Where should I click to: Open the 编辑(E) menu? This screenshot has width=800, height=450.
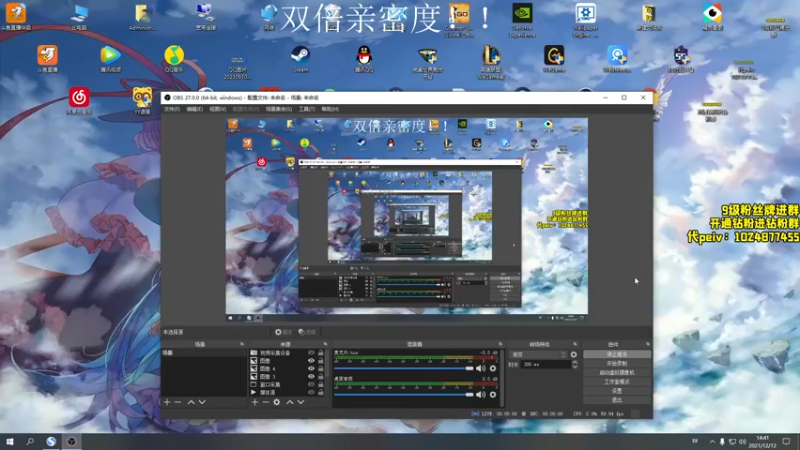[194, 109]
